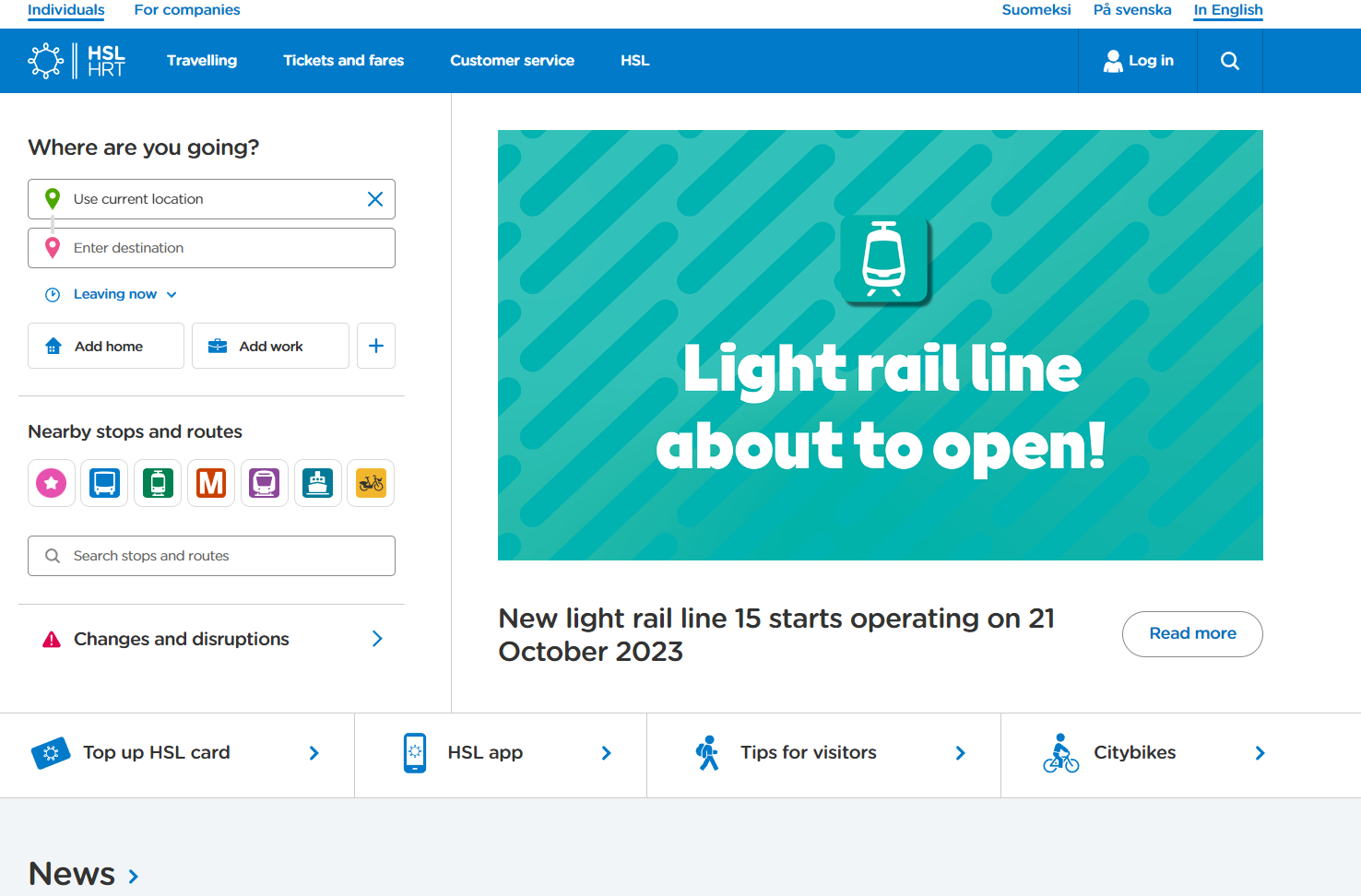Open Citybikes arrow chevron
Image resolution: width=1361 pixels, height=896 pixels.
tap(1260, 753)
